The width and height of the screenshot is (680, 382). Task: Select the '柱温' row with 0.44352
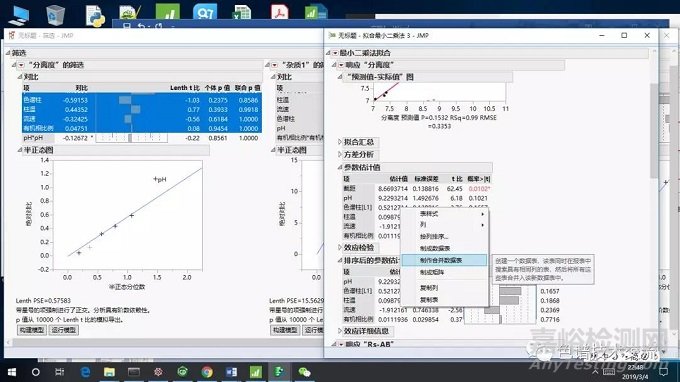pyautogui.click(x=142, y=110)
